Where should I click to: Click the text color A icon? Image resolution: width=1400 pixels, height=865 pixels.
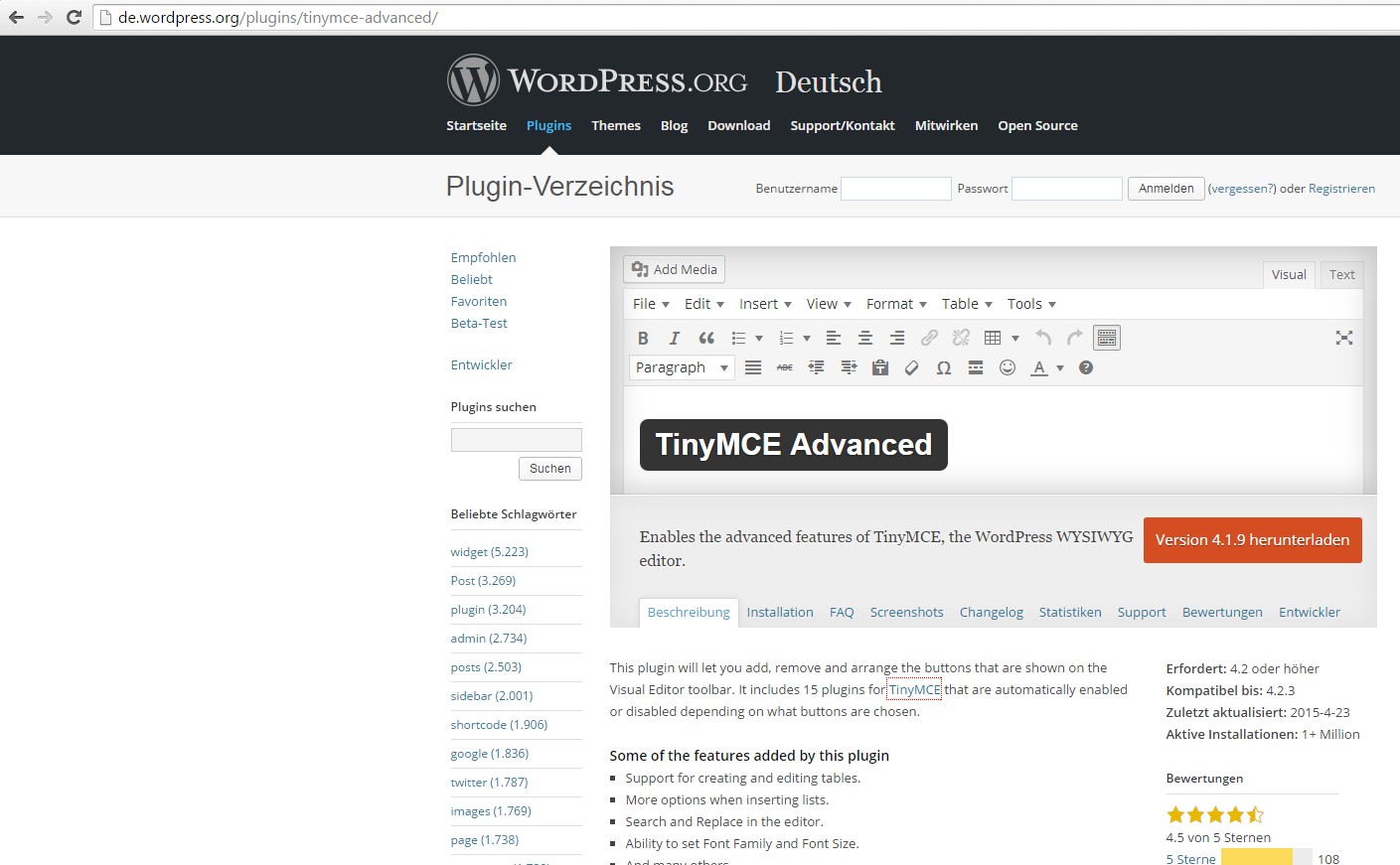1039,367
